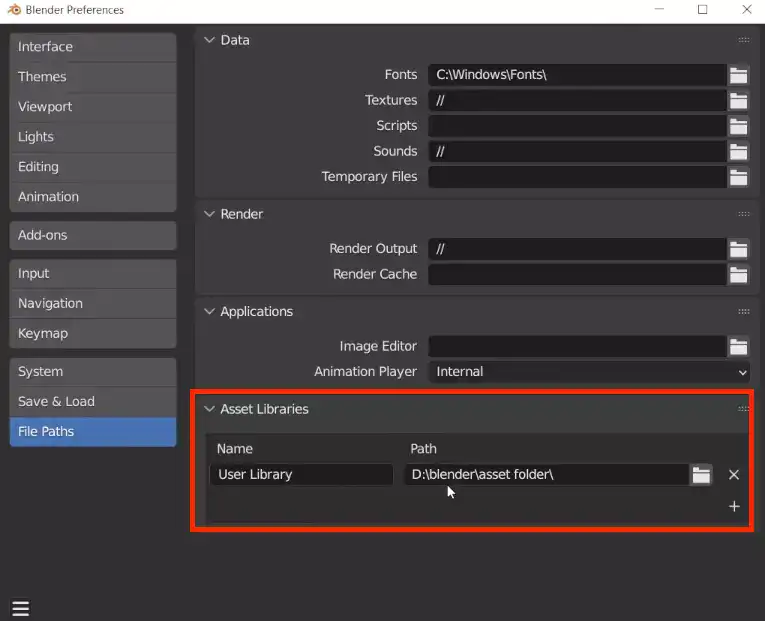765x621 pixels.
Task: Edit the asset library path D:\blender\asset folder\
Action: click(547, 475)
